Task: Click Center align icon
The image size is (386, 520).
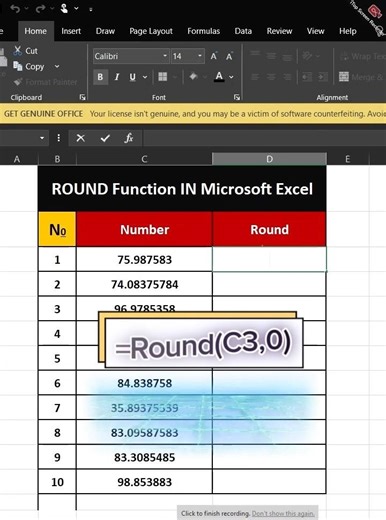Action: tap(271, 77)
